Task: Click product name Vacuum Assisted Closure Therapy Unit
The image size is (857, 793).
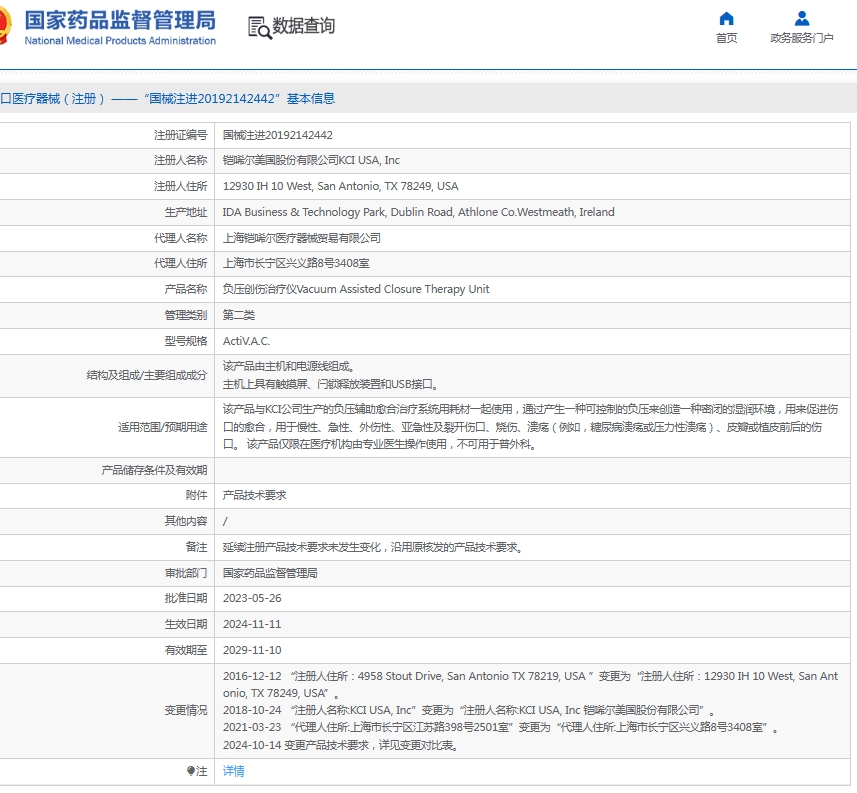Action: 356,289
